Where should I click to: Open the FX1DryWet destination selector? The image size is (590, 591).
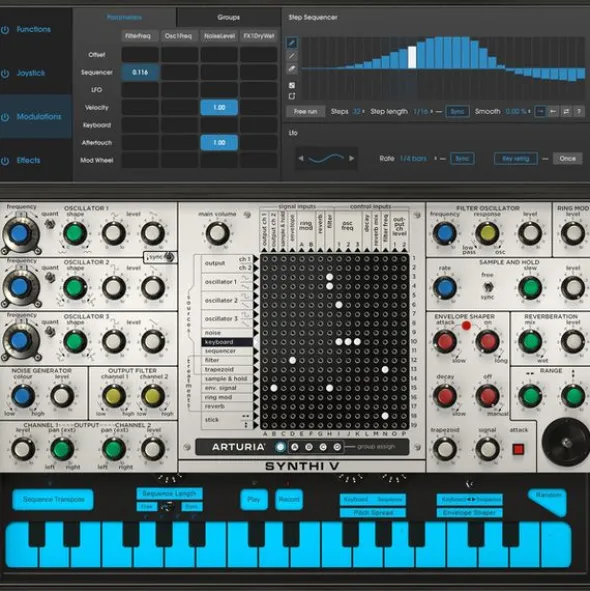coord(259,36)
